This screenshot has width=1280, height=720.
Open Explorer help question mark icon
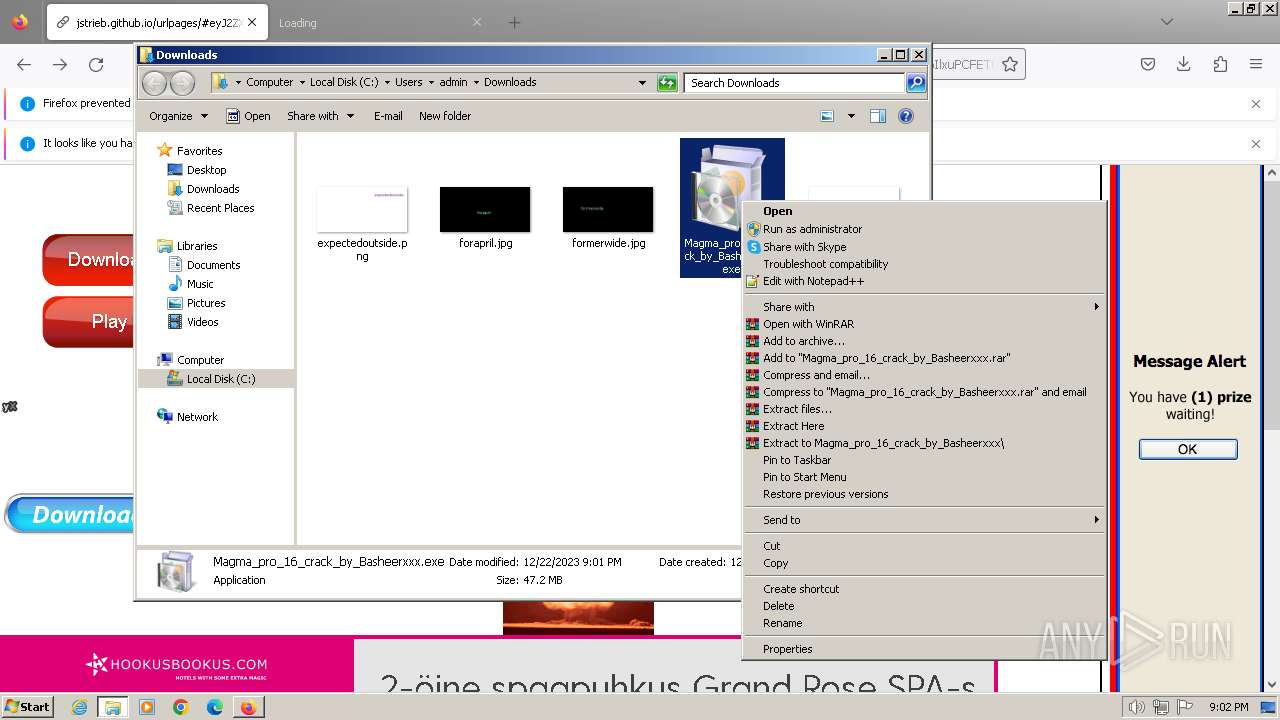(x=906, y=116)
